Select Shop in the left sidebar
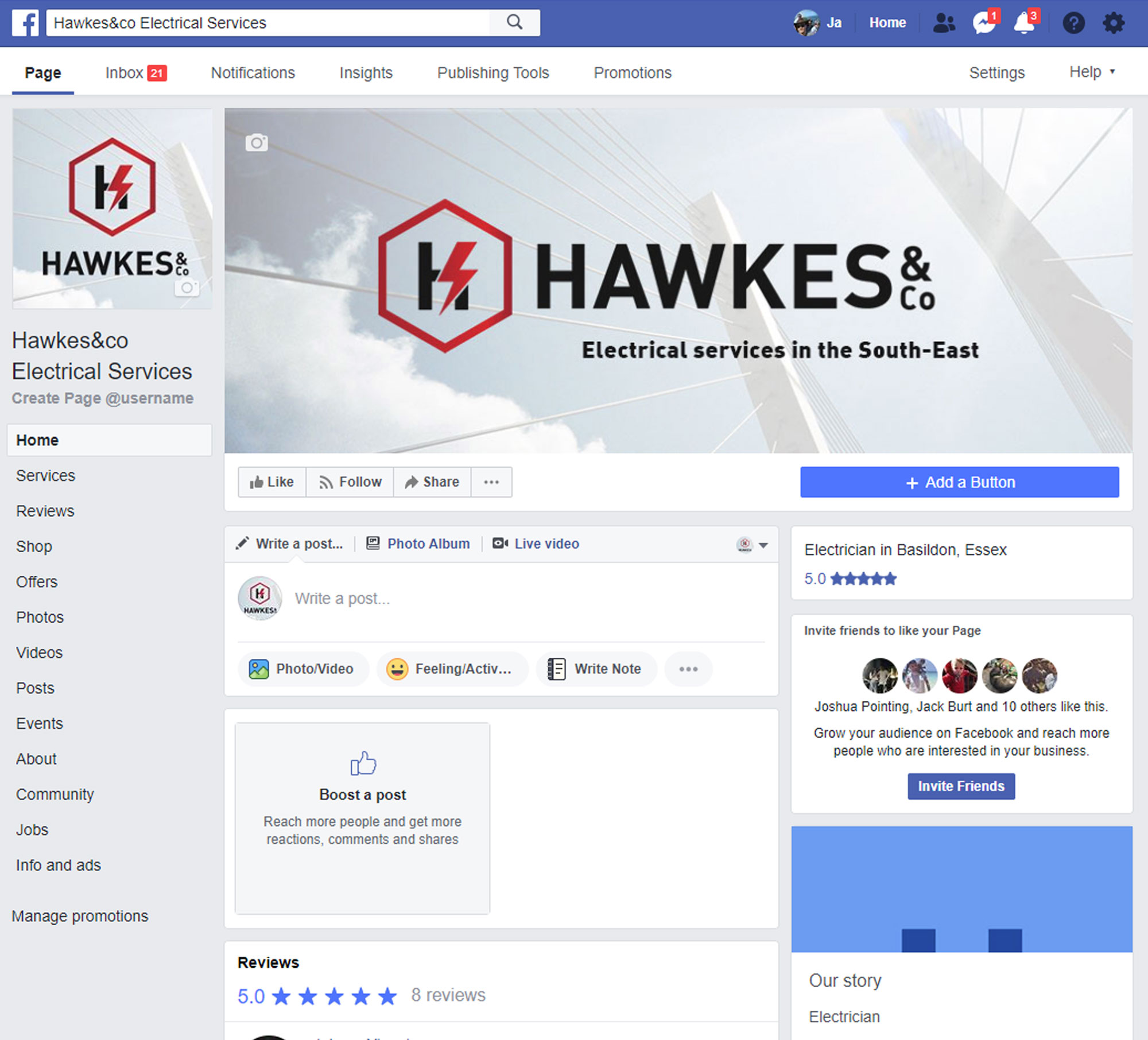Screen dimensions: 1148x1040 click(x=34, y=546)
